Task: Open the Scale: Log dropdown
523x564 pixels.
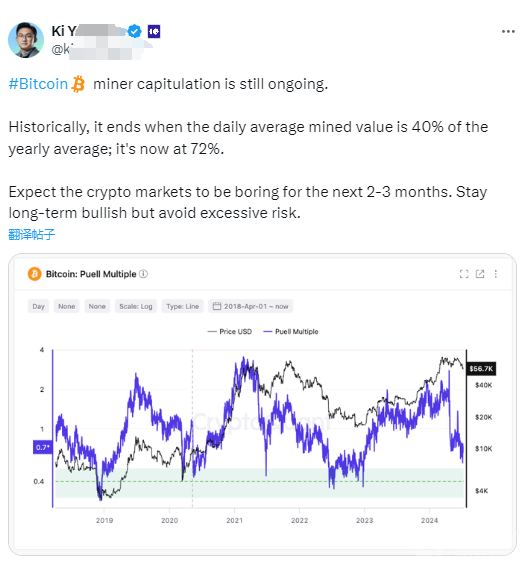Action: click(136, 306)
